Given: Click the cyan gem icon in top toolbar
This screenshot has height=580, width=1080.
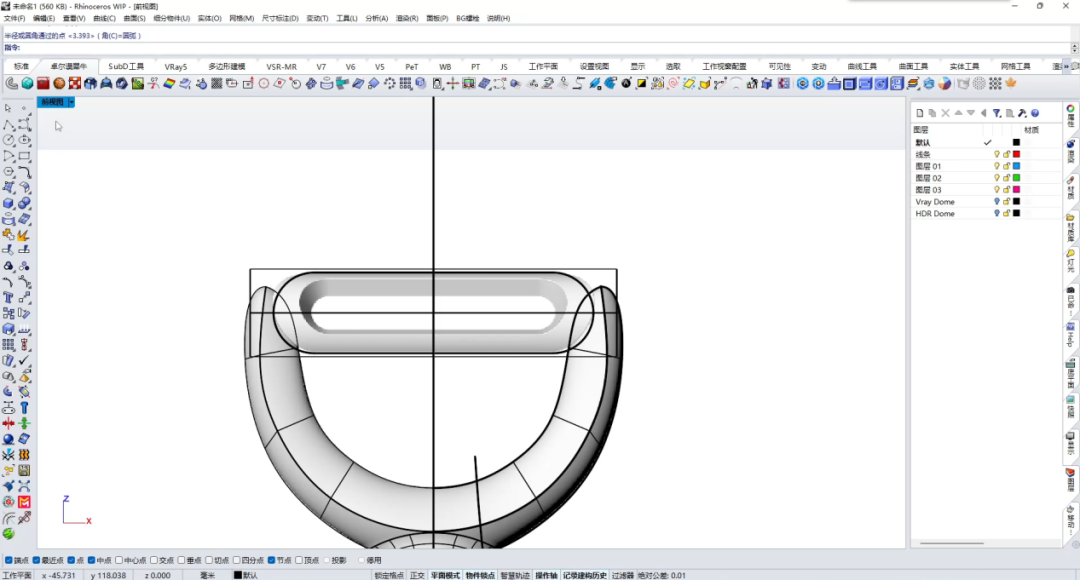Looking at the screenshot, I should 28,83.
